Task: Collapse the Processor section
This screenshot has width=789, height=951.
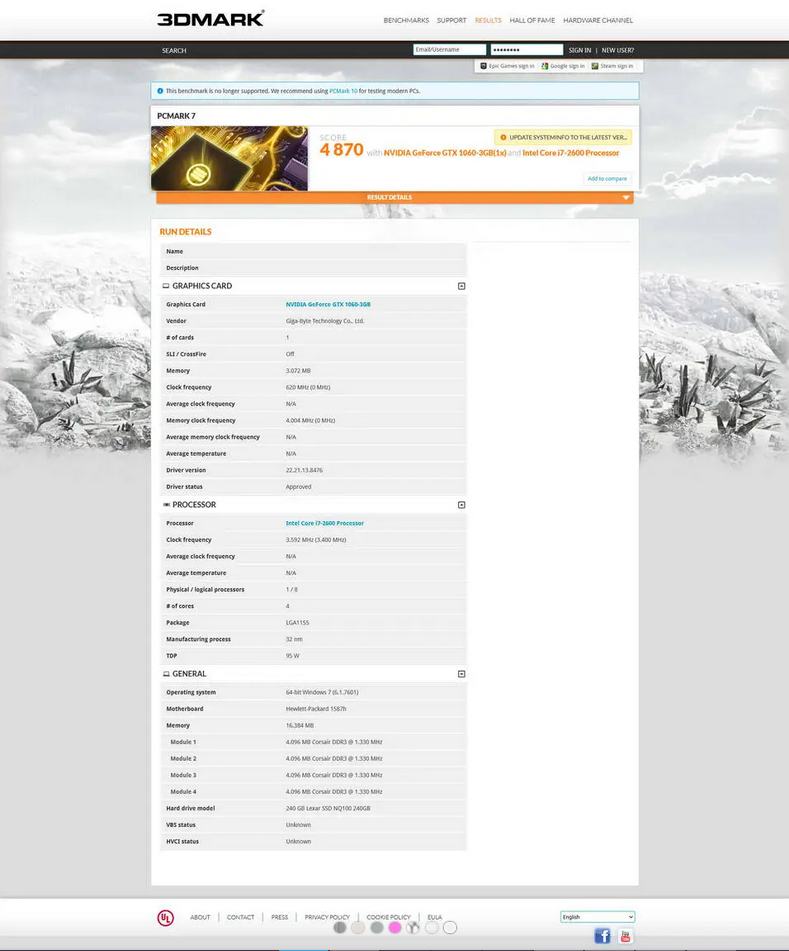Action: pyautogui.click(x=462, y=505)
